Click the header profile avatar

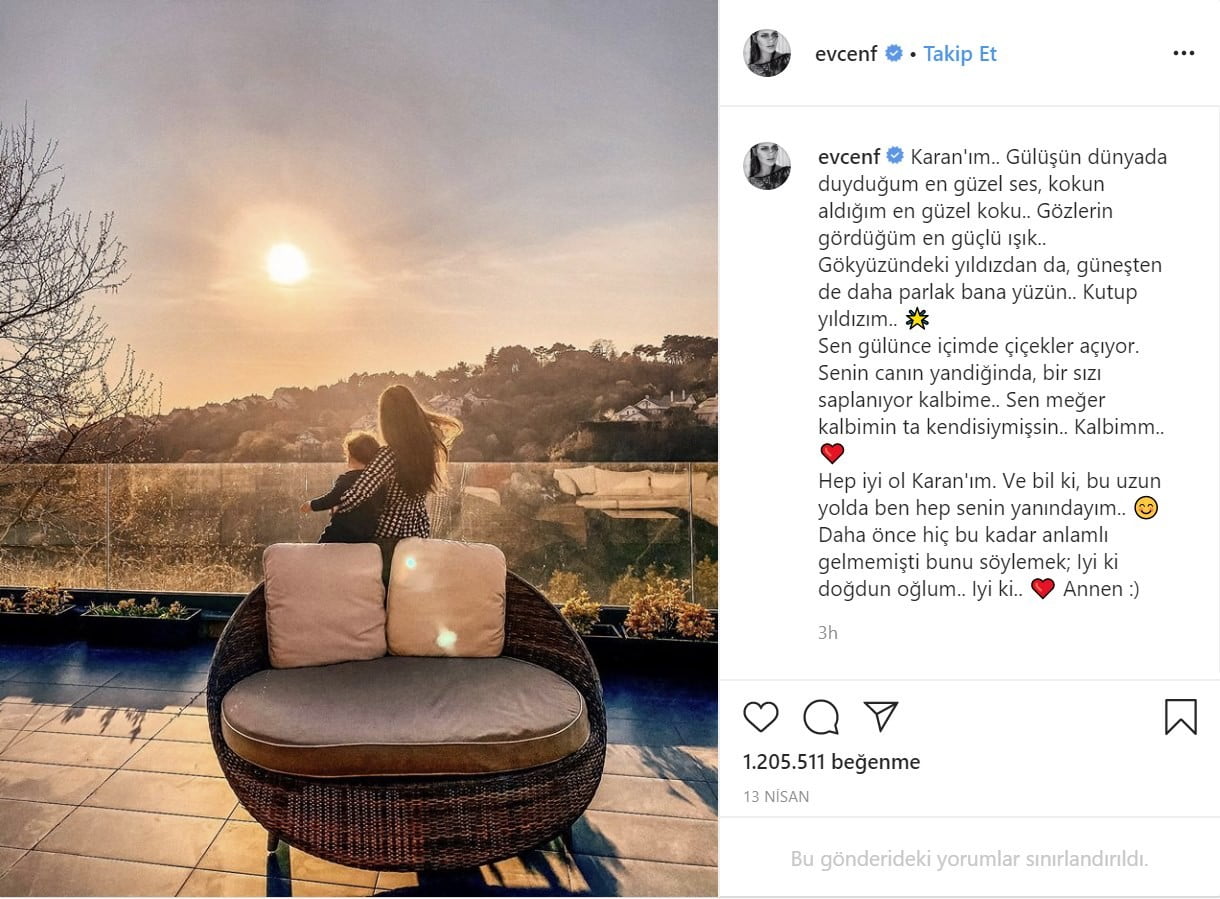click(x=767, y=53)
